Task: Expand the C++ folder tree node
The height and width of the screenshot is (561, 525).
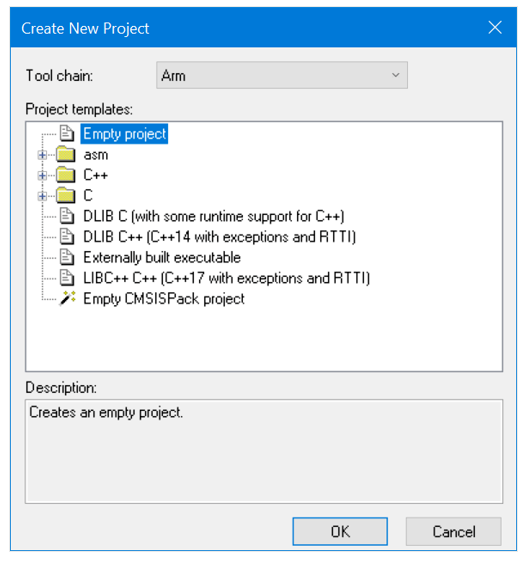Action: point(42,175)
